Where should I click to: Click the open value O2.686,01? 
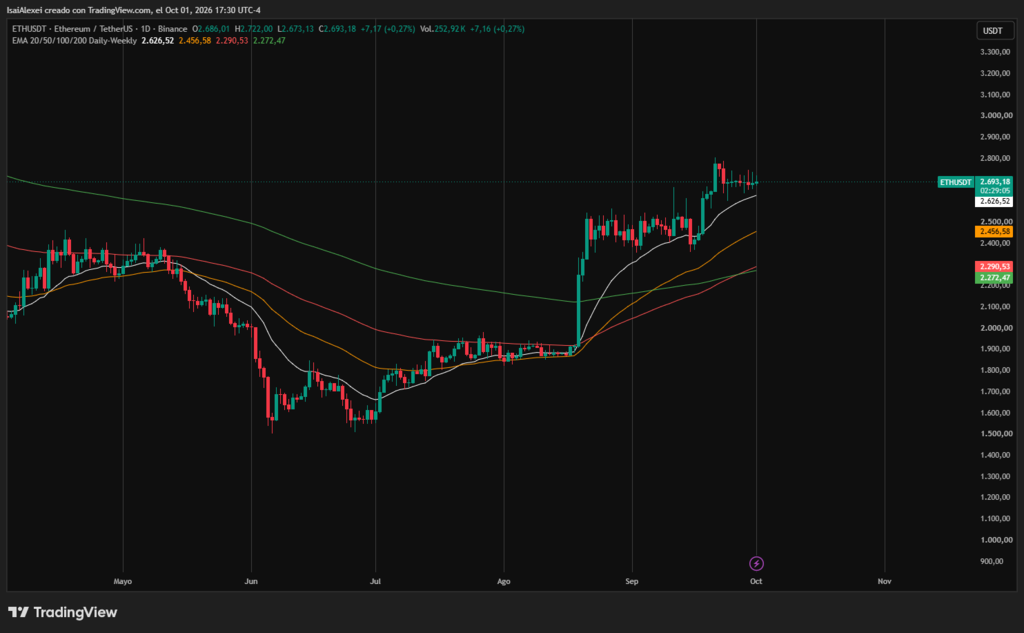pos(211,29)
